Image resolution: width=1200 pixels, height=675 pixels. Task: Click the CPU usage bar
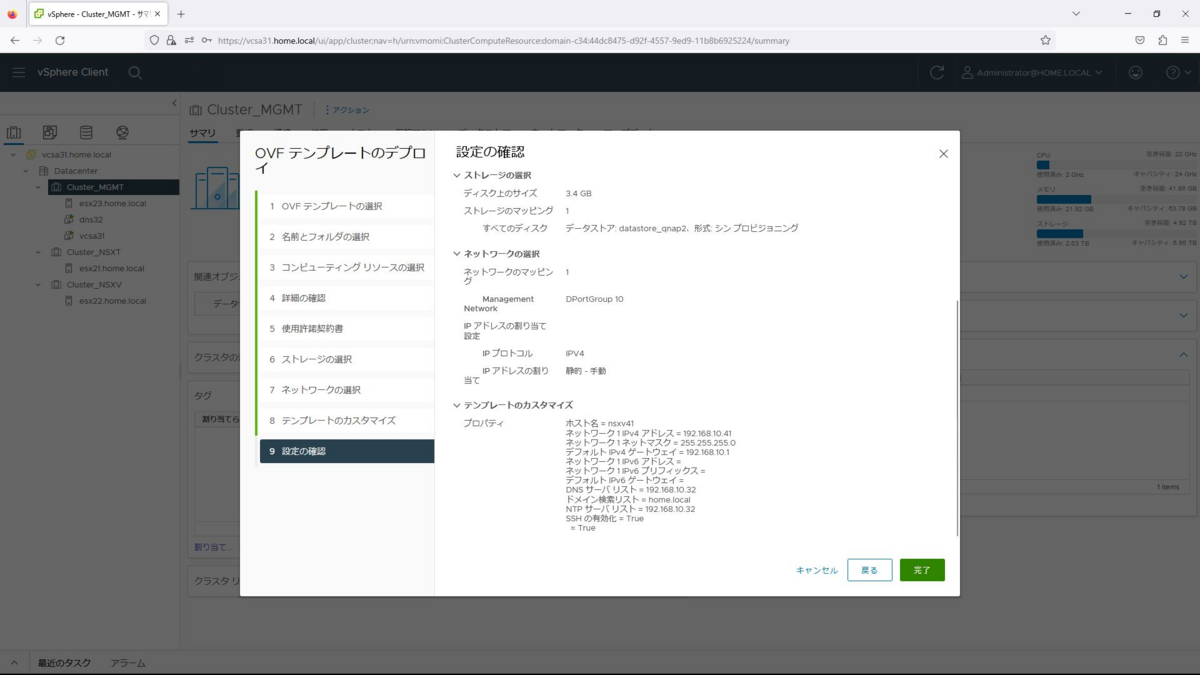1116,165
